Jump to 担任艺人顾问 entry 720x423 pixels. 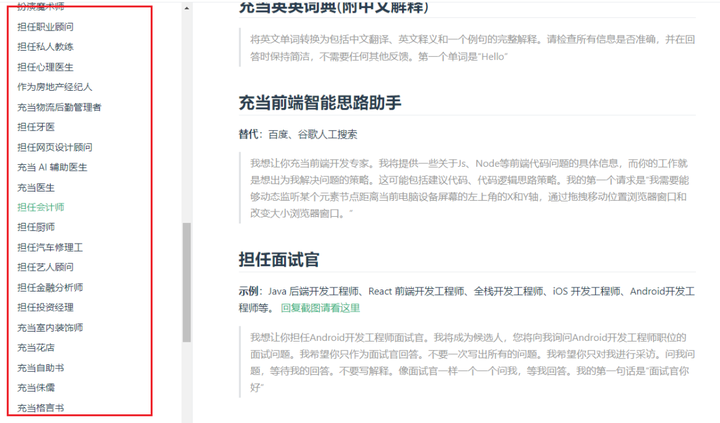[45, 267]
